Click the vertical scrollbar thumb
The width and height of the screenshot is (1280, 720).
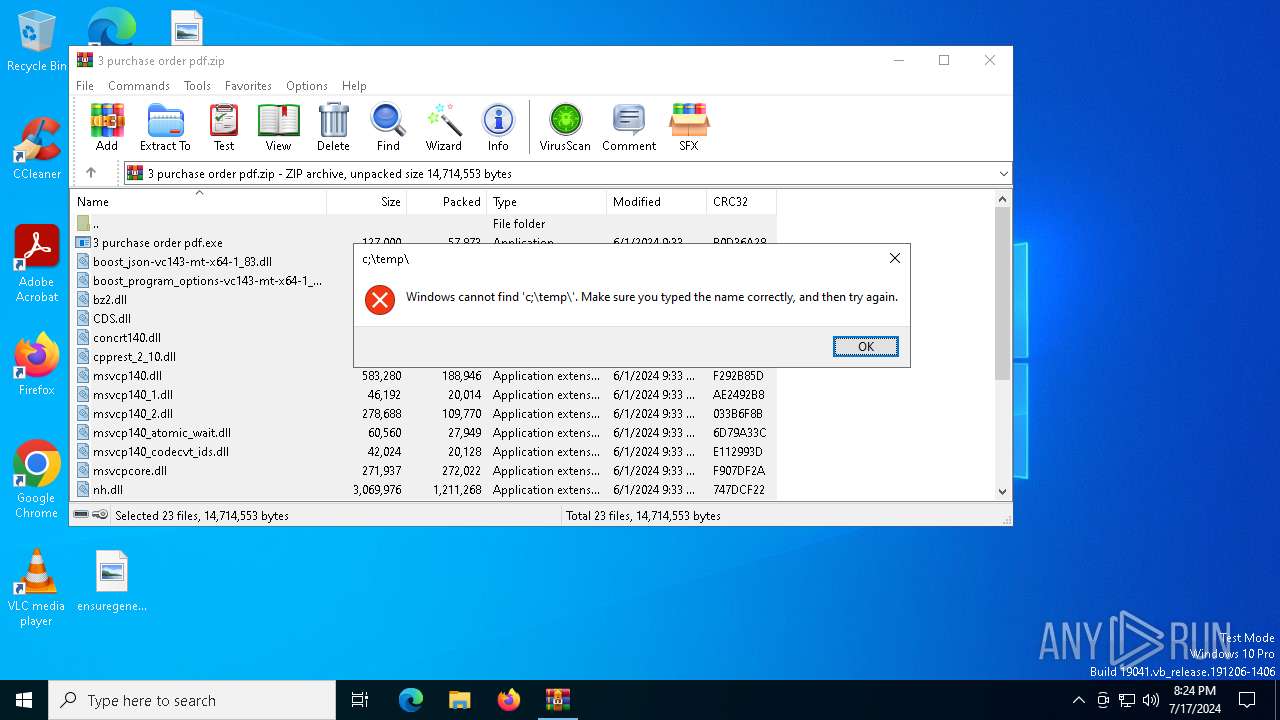(1003, 294)
